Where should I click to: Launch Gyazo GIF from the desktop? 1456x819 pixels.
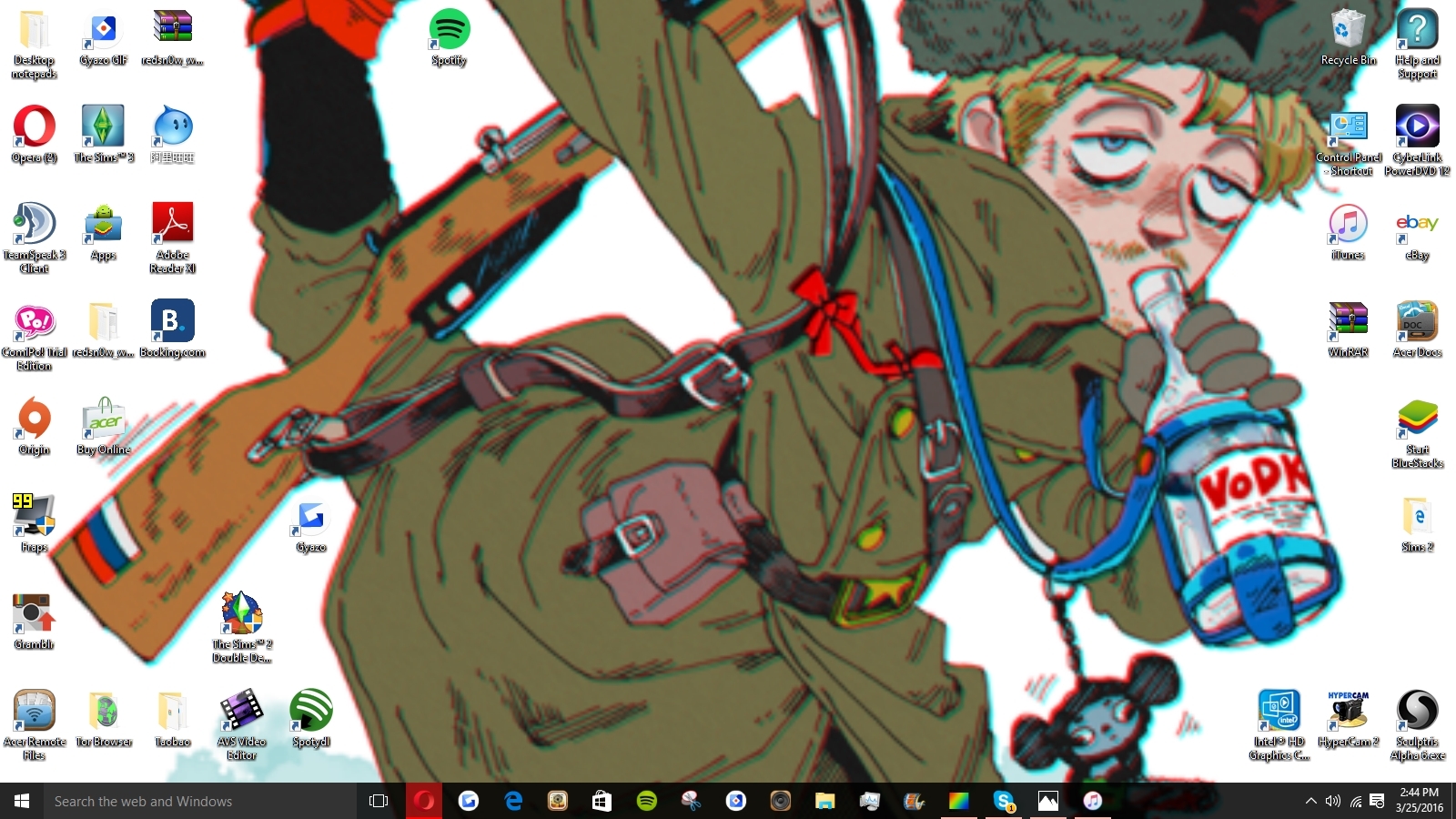pyautogui.click(x=104, y=36)
